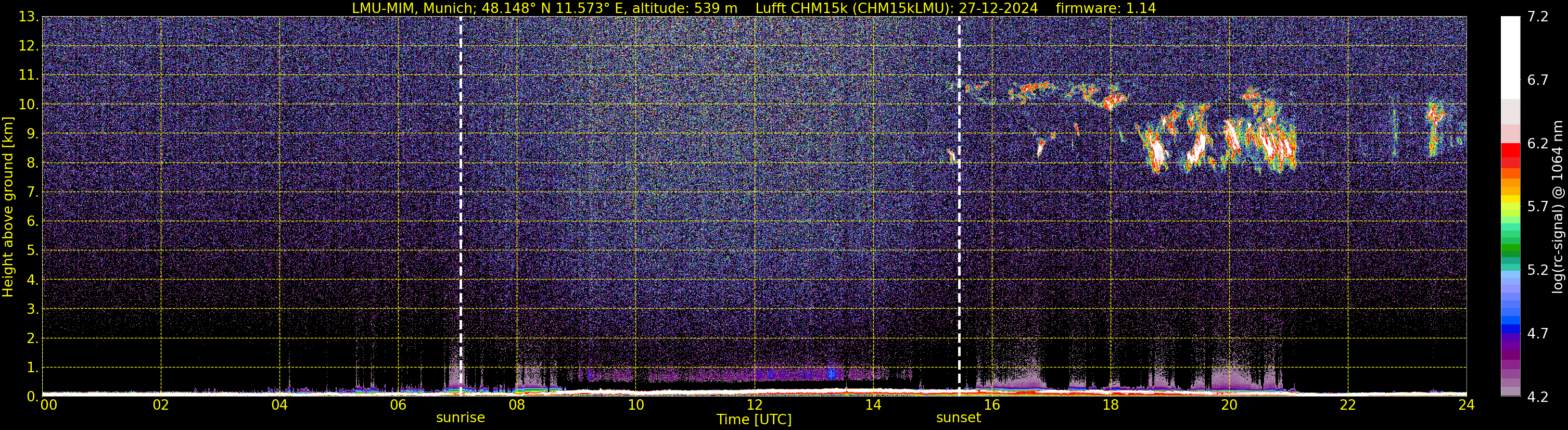The height and width of the screenshot is (430, 1568).
Task: Click time tick label '06'
Action: (398, 405)
